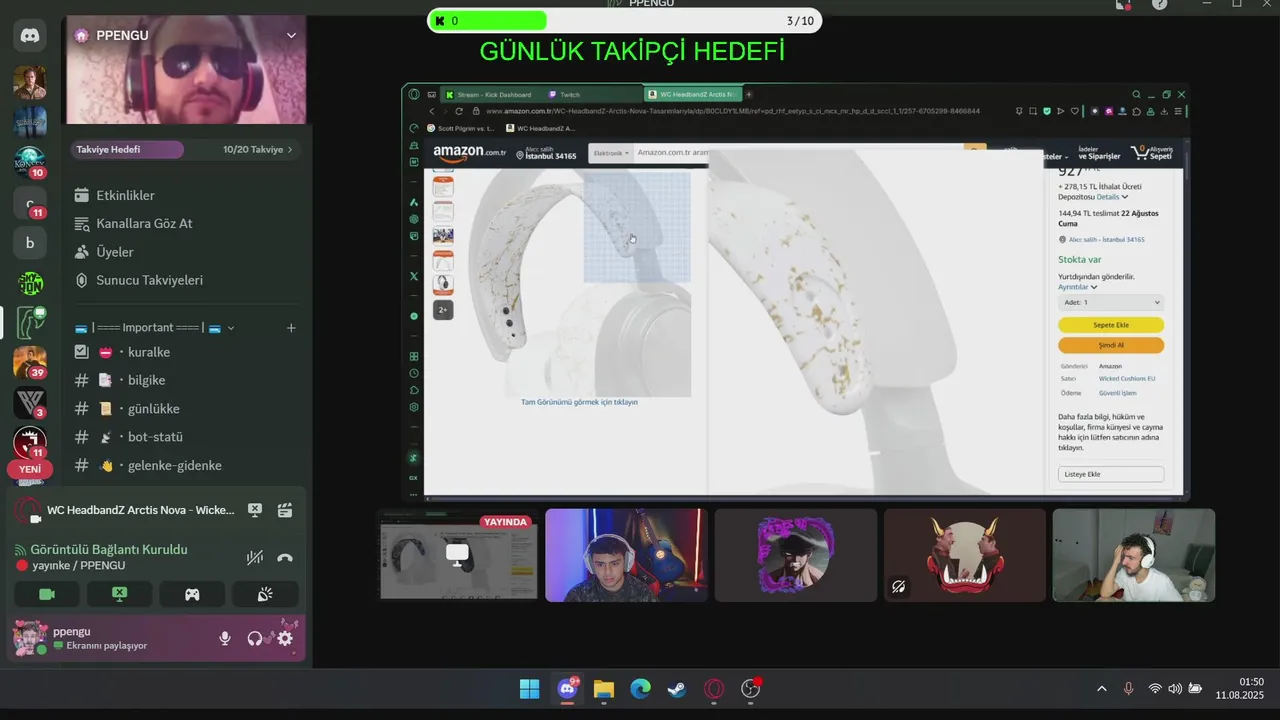Open the Elektronik search category dropdown

point(610,153)
